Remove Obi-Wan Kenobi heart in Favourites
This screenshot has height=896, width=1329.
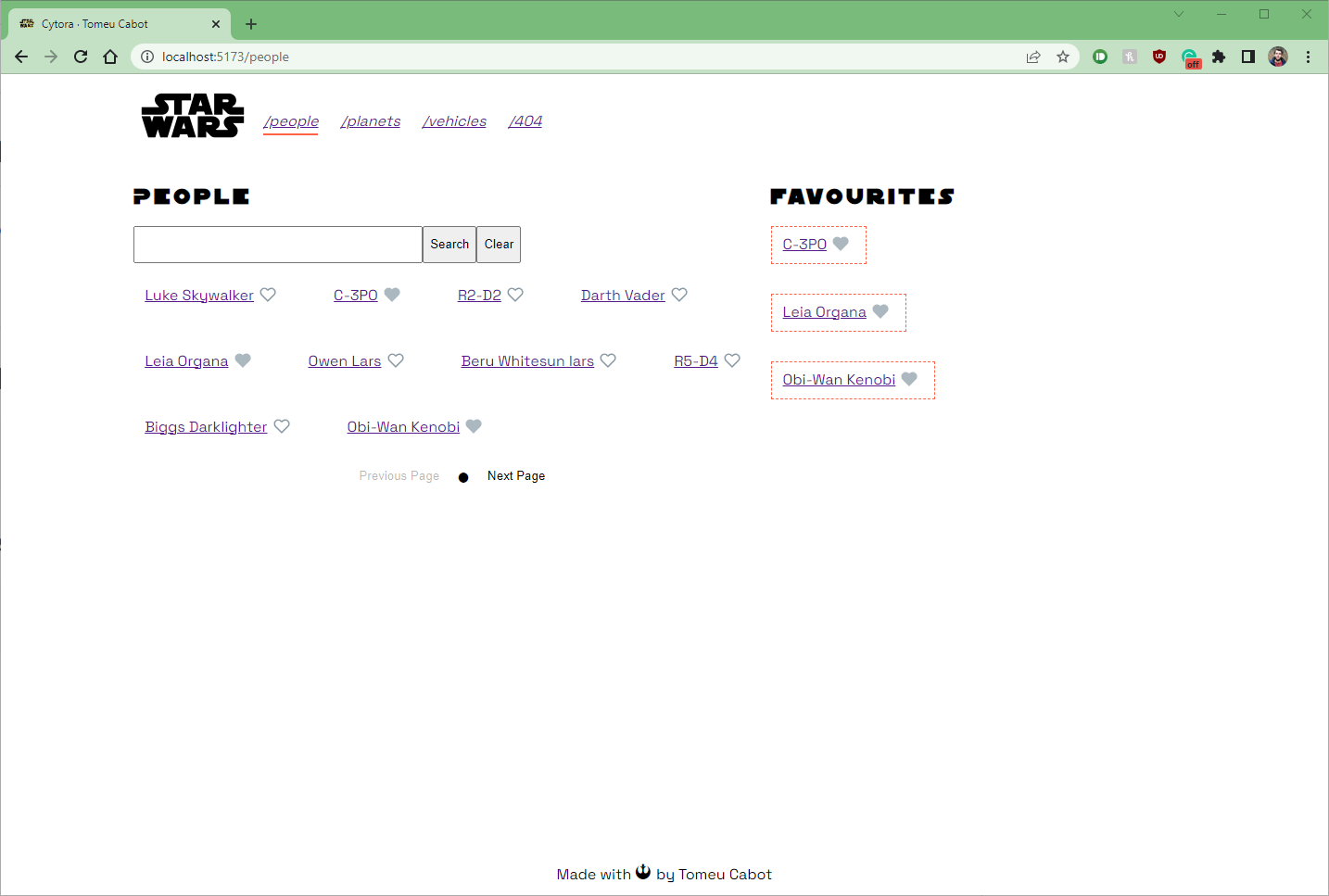pyautogui.click(x=909, y=379)
